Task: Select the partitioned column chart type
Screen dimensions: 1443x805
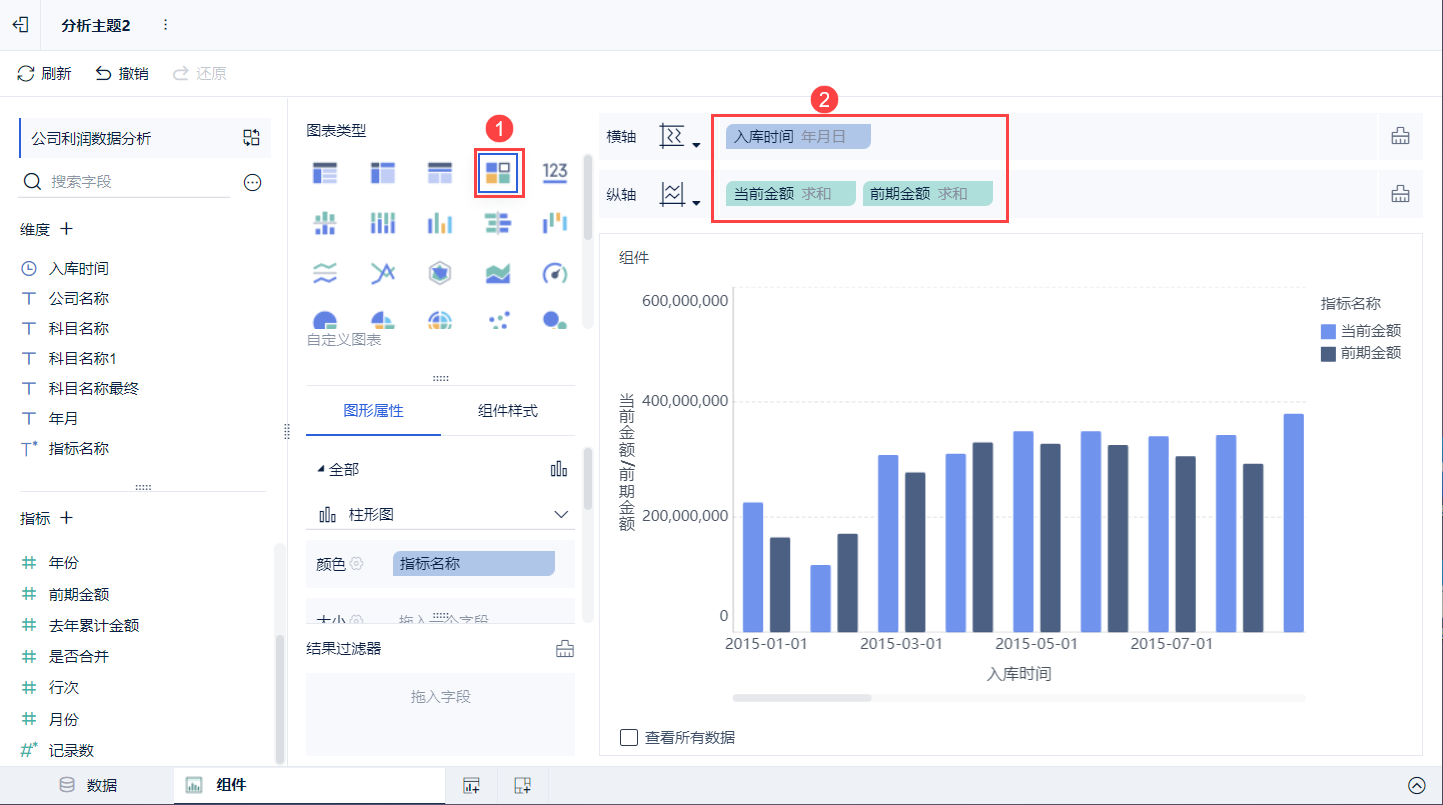Action: coord(325,223)
